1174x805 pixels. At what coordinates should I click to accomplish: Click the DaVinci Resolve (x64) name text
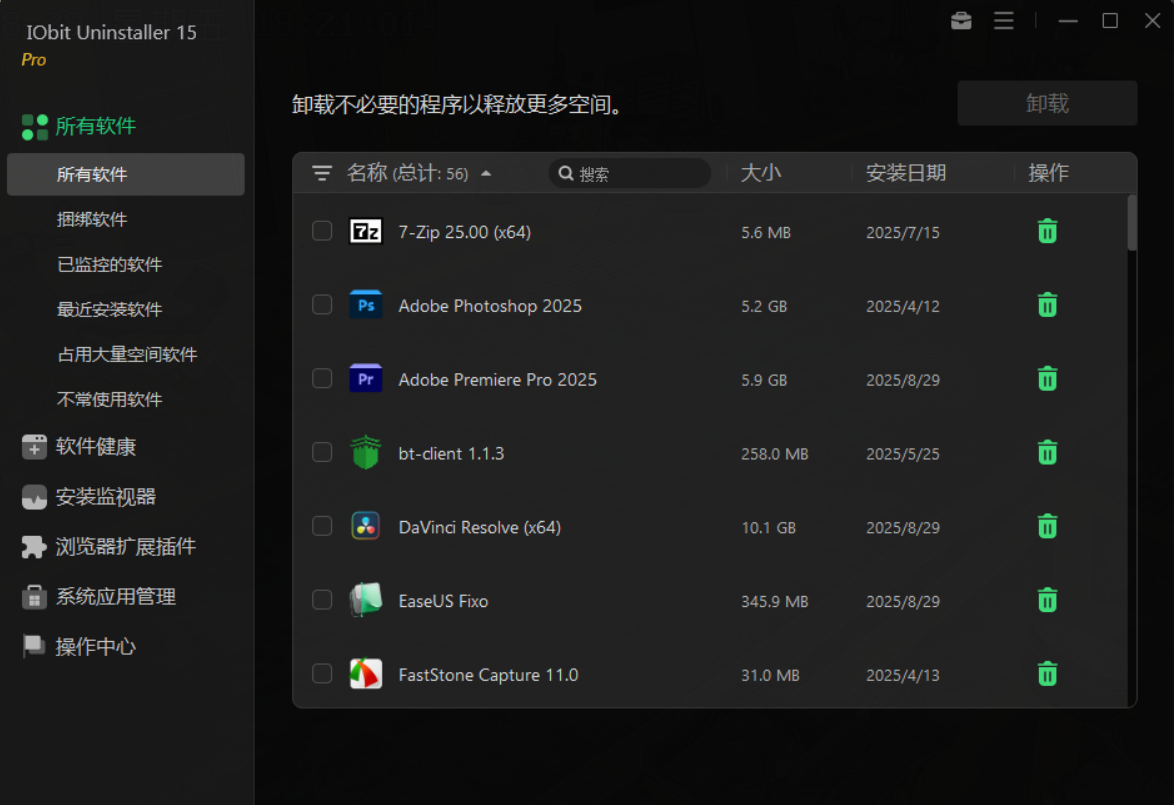[480, 527]
